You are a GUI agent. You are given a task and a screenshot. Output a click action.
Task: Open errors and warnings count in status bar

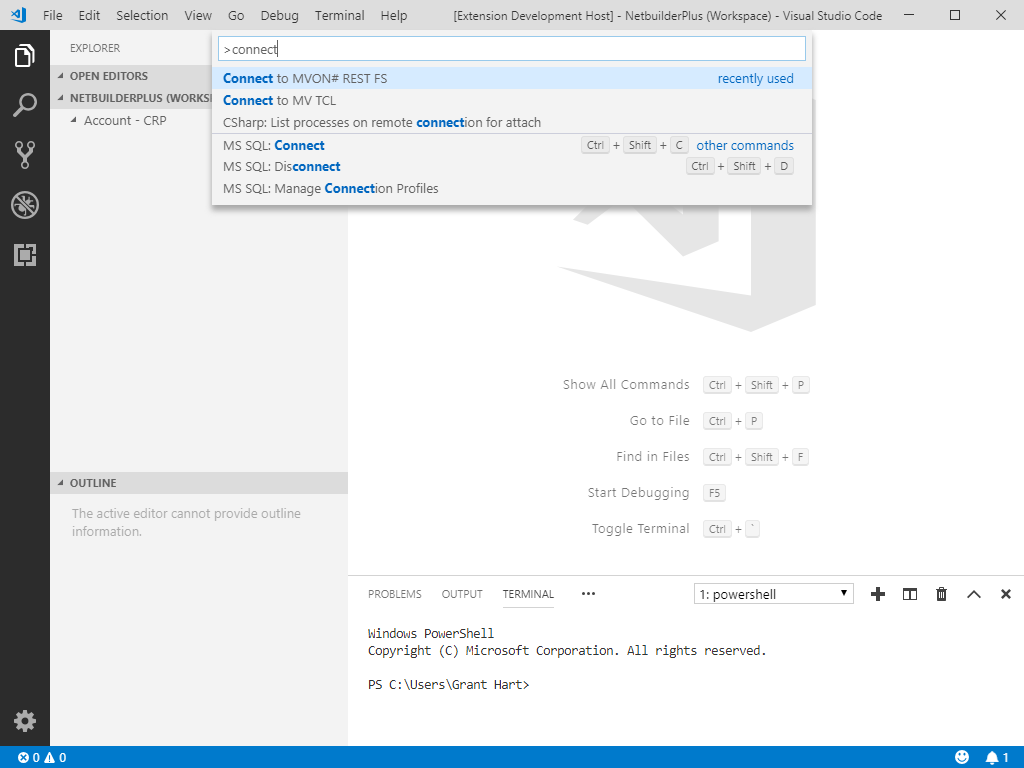42,758
